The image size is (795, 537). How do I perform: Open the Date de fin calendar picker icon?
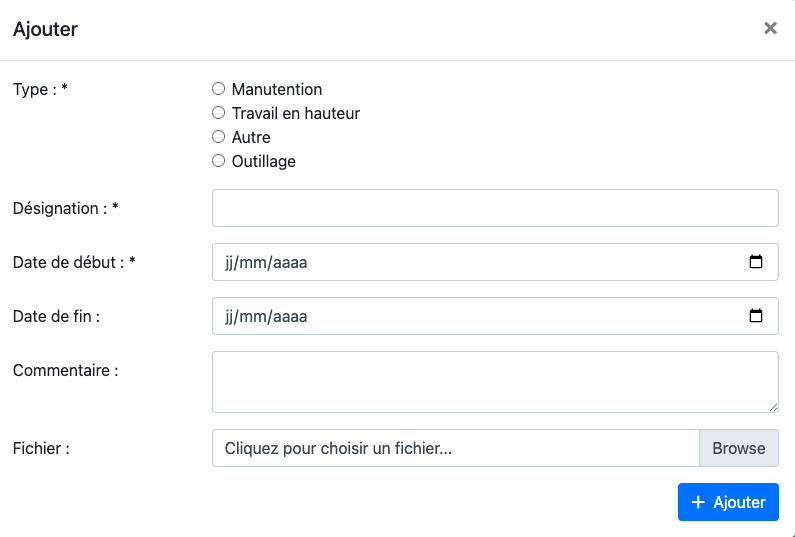pos(756,316)
